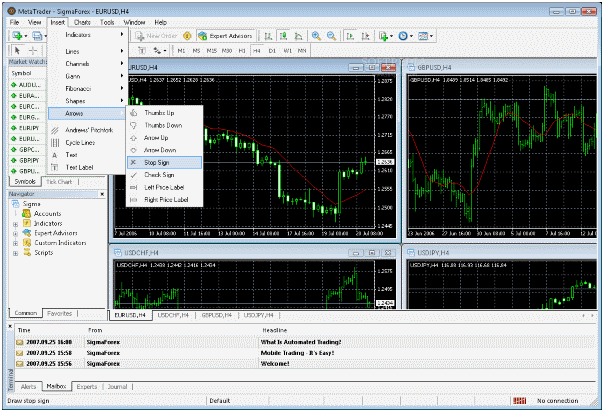Open the Favorites navigator tab
The height and width of the screenshot is (412, 604).
pyautogui.click(x=59, y=313)
